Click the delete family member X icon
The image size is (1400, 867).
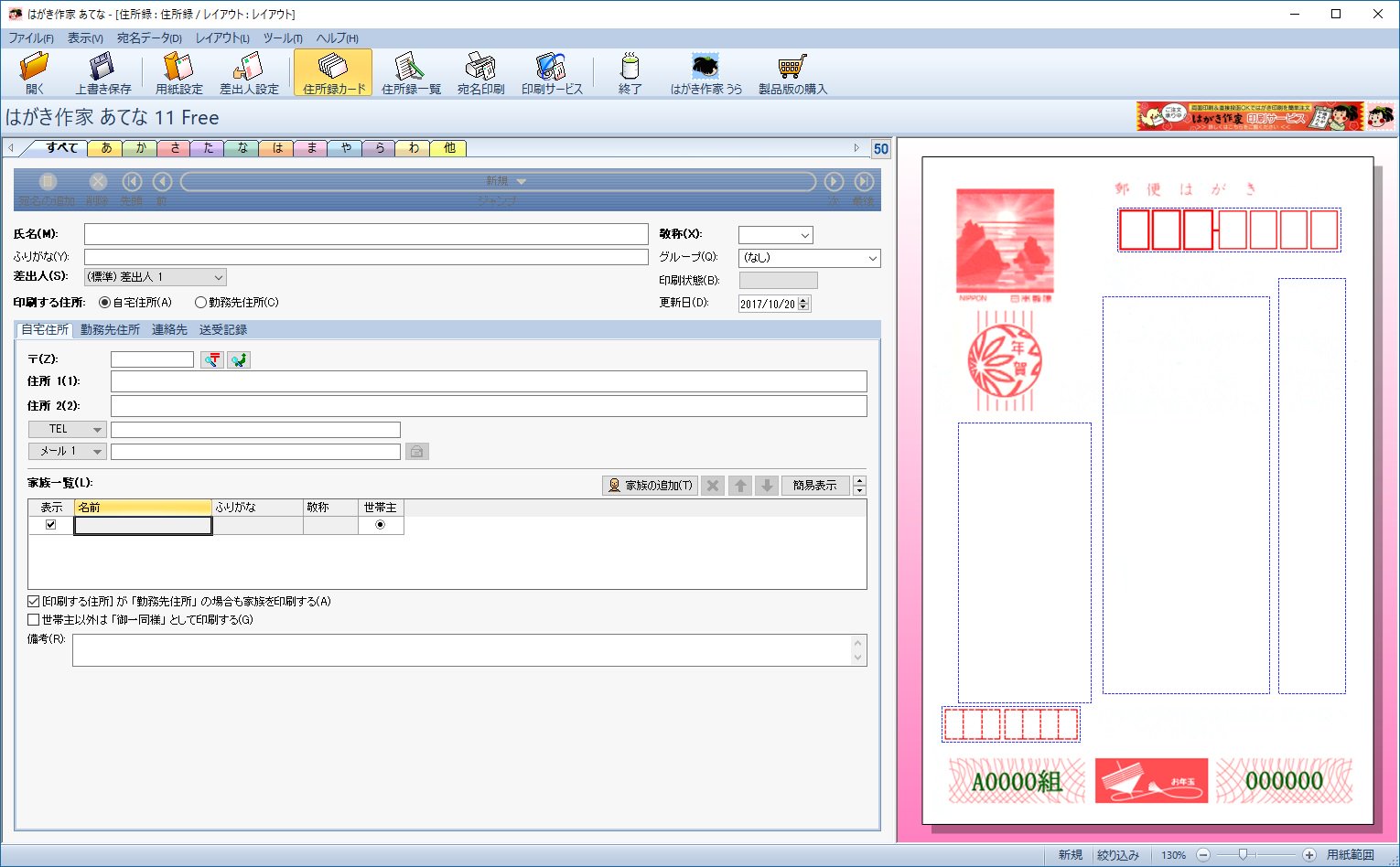(x=713, y=486)
